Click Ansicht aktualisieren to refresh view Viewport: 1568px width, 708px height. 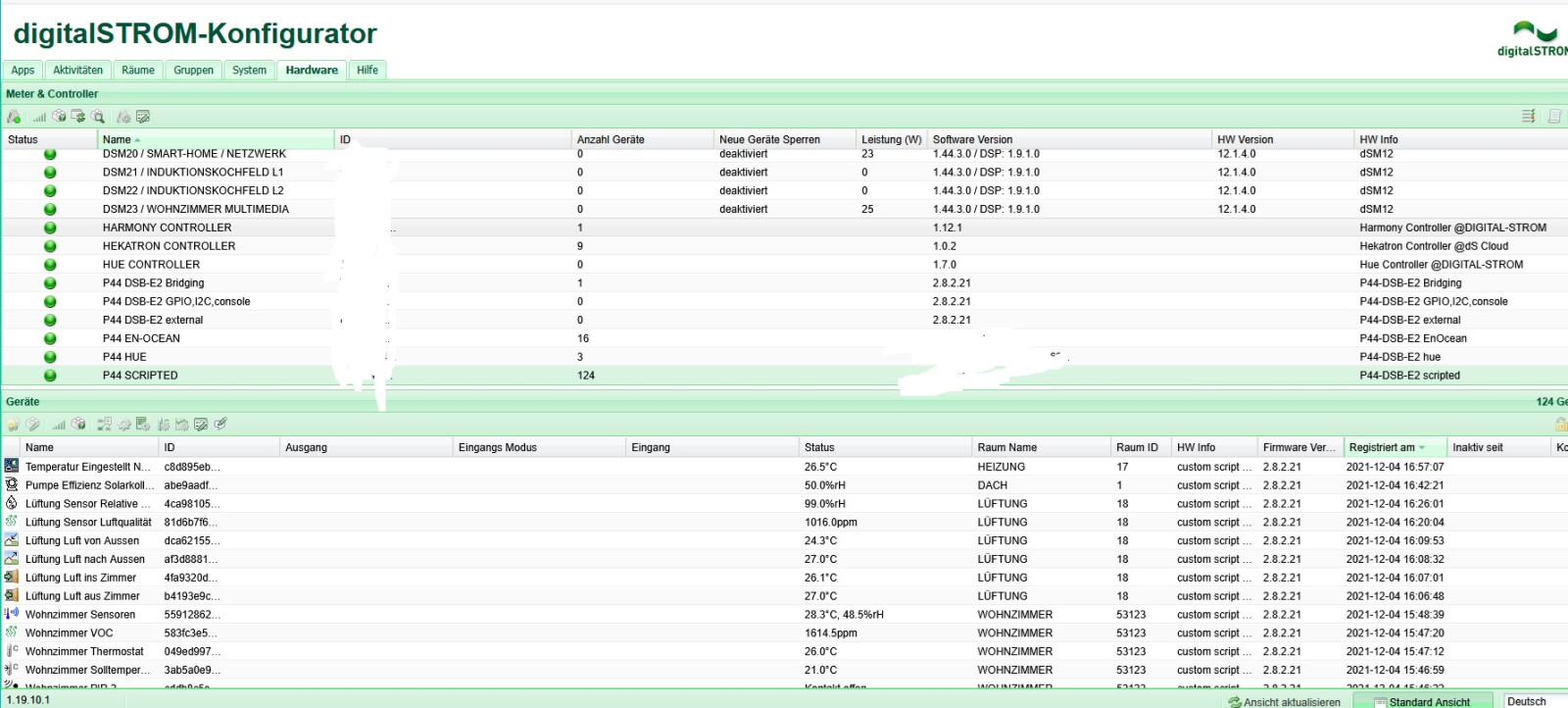click(1284, 702)
